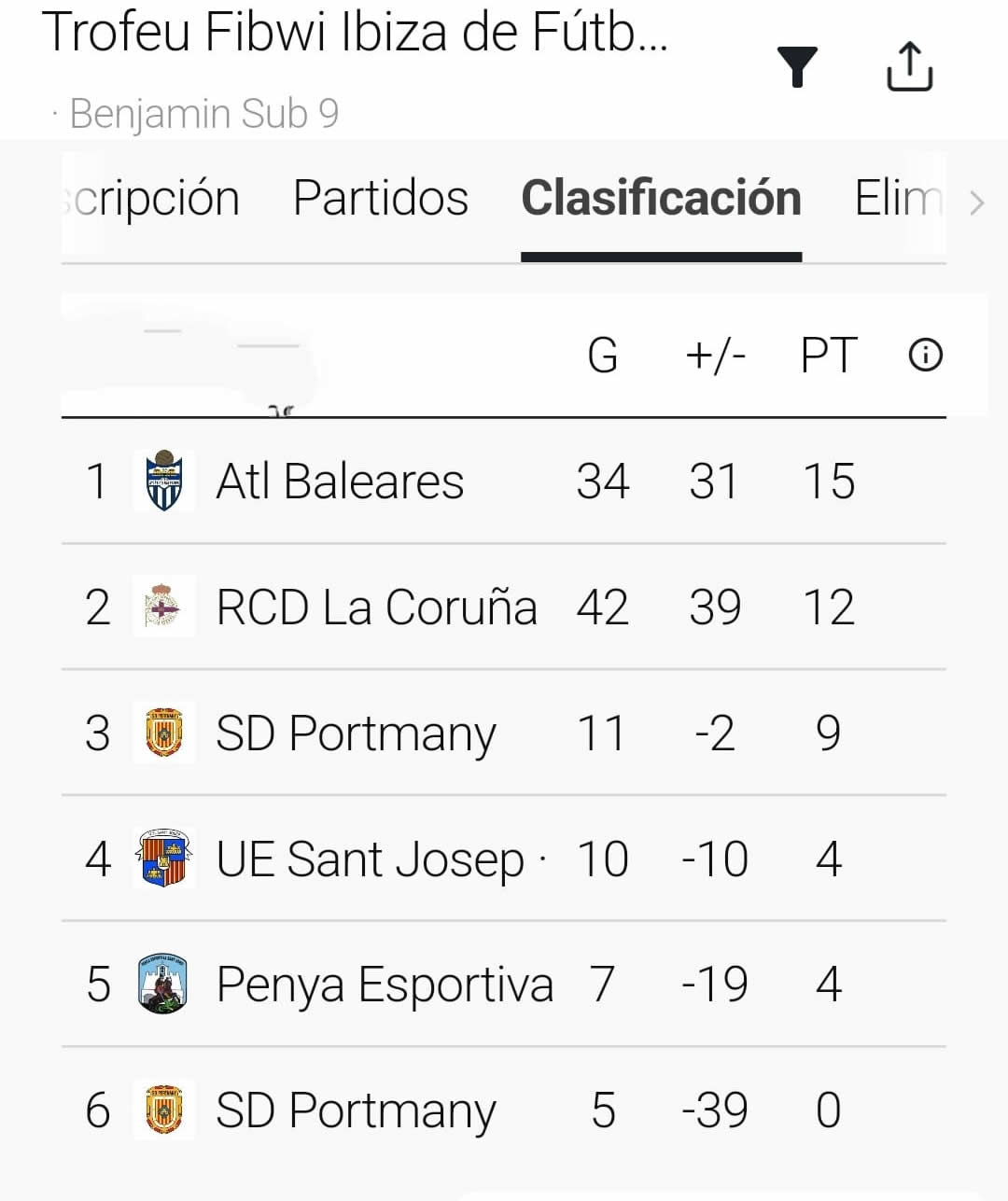
Task: Switch to the Partidos tab
Action: (x=381, y=199)
